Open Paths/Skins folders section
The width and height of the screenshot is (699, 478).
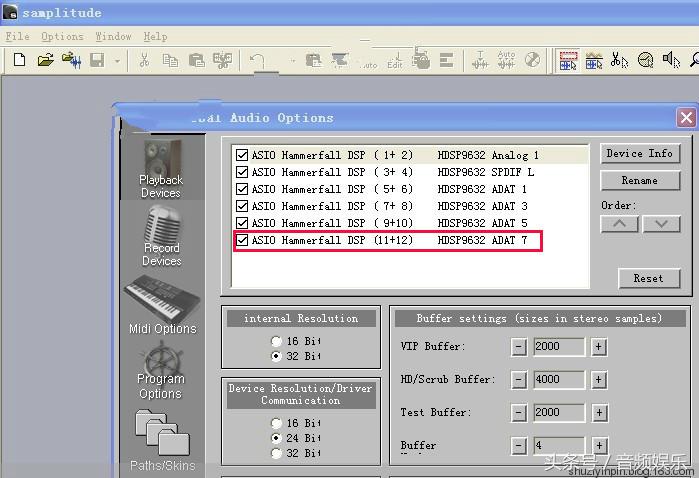click(x=163, y=441)
